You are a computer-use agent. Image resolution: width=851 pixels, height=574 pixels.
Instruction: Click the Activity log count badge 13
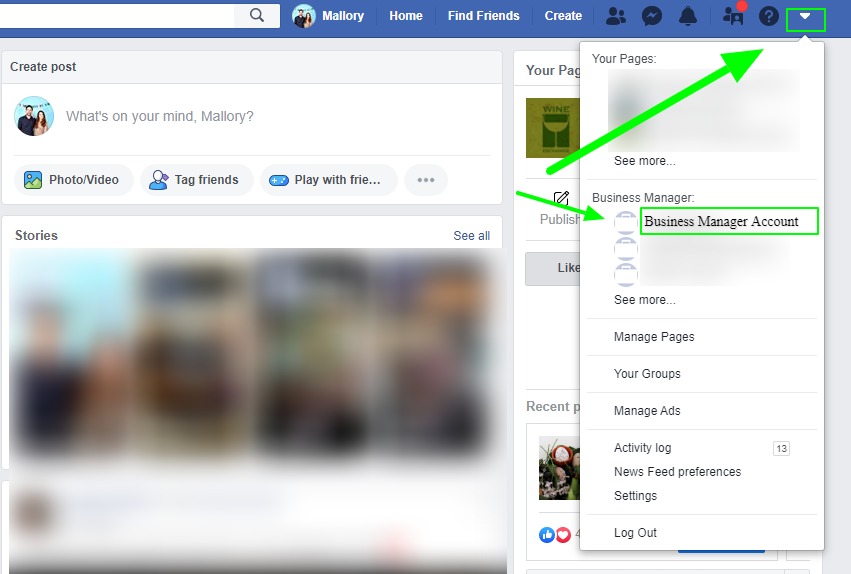pos(781,448)
